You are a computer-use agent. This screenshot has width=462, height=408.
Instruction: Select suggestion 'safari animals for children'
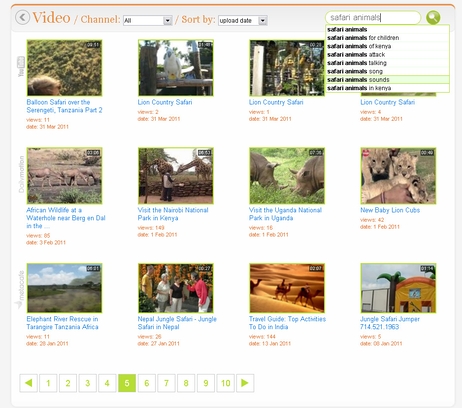[387, 38]
